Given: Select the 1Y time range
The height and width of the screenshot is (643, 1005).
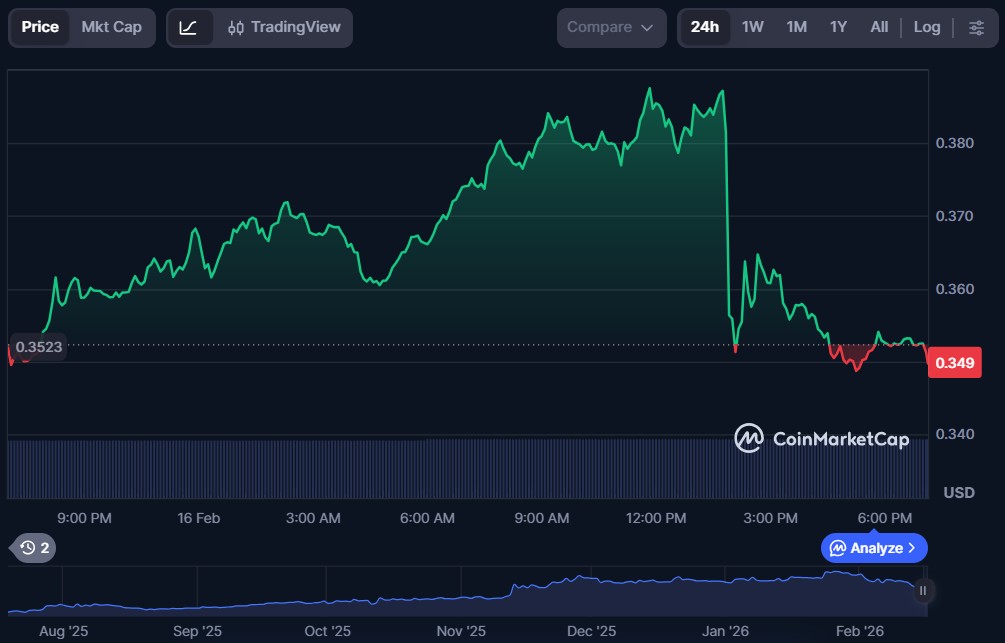Looking at the screenshot, I should (x=838, y=27).
